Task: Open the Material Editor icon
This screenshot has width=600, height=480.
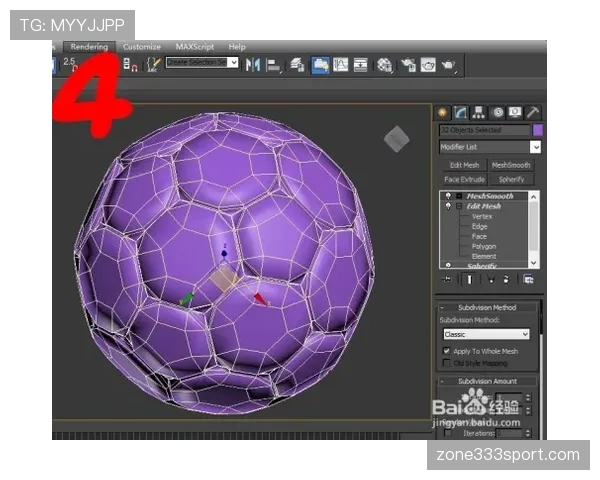Action: point(384,65)
